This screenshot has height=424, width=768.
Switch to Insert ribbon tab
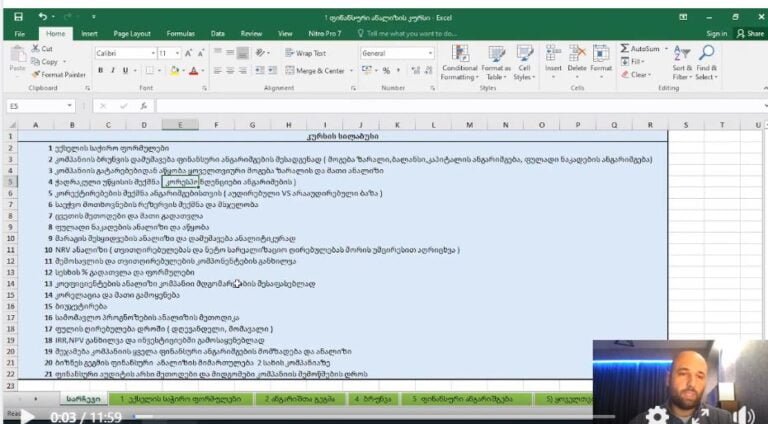[89, 34]
